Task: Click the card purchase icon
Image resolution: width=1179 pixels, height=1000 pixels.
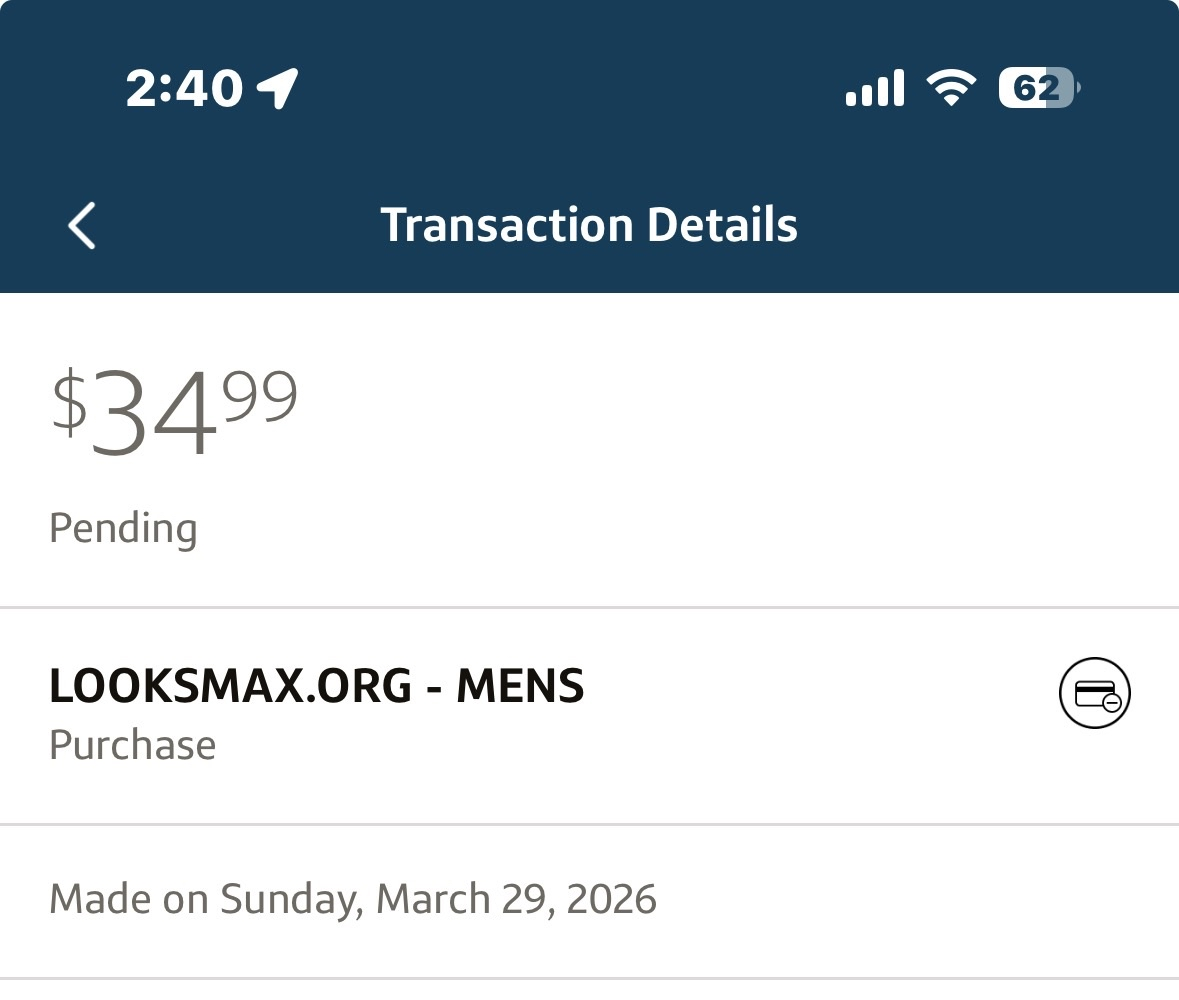Action: tap(1094, 693)
